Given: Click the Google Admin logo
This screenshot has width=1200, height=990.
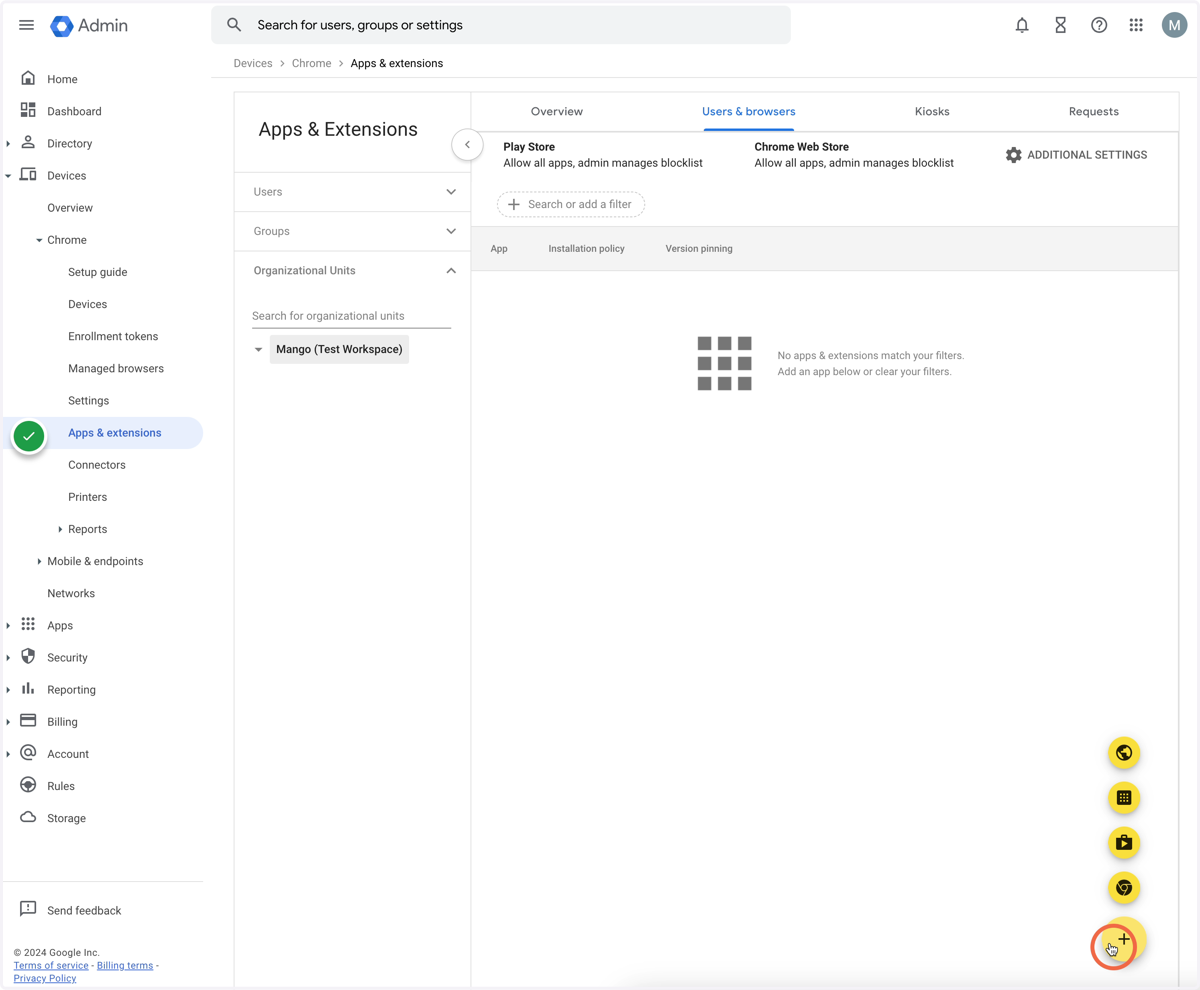Looking at the screenshot, I should 90,26.
